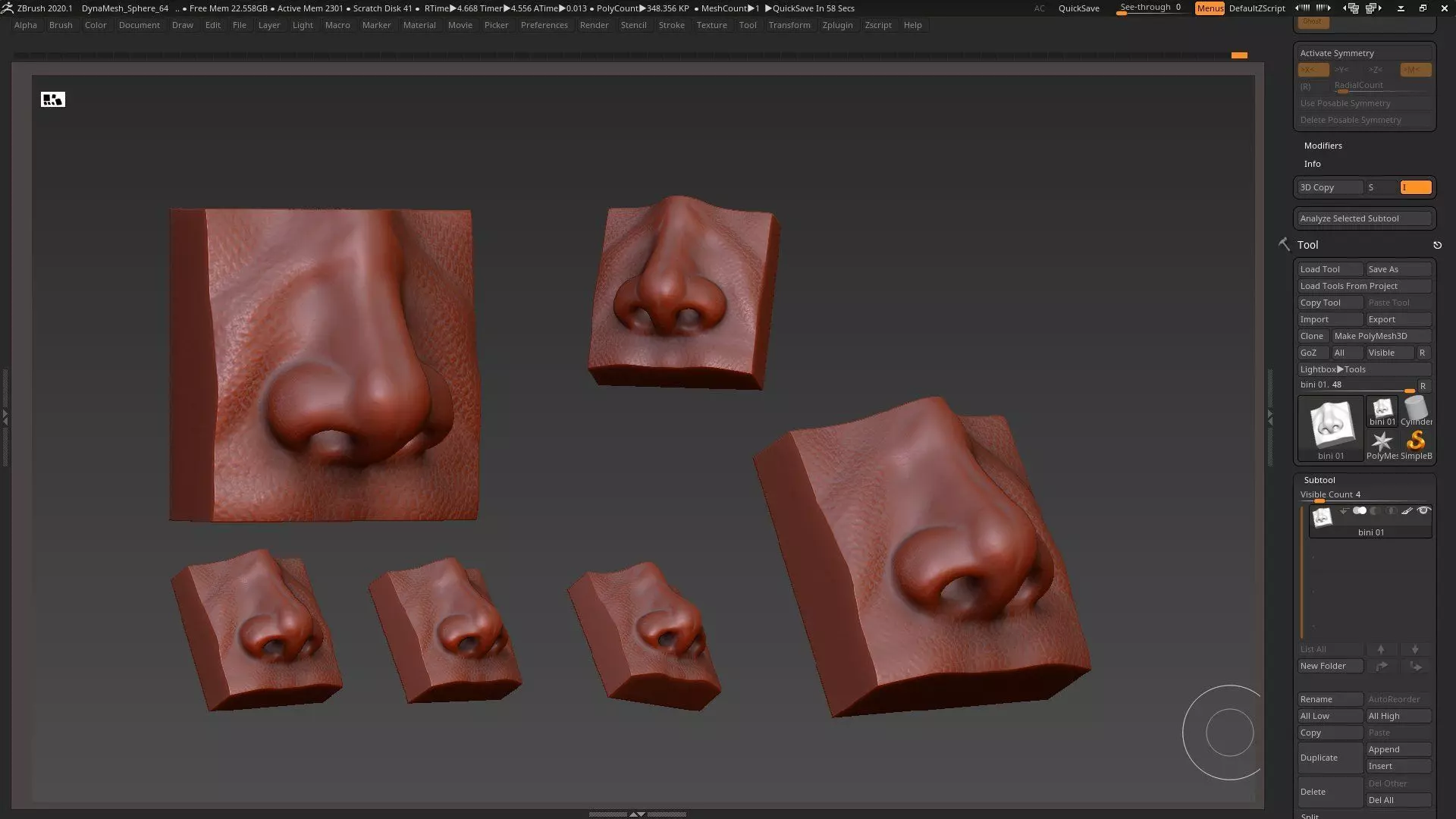Toggle Z axis symmetry >Z<
Image resolution: width=1456 pixels, height=819 pixels.
pos(1382,70)
